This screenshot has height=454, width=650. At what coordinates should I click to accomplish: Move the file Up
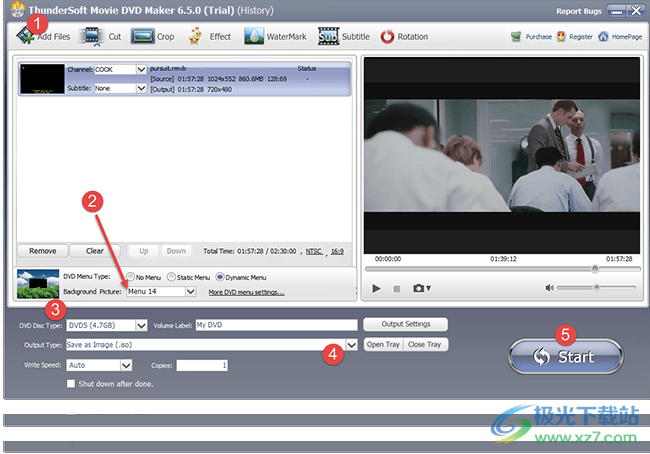coord(143,251)
